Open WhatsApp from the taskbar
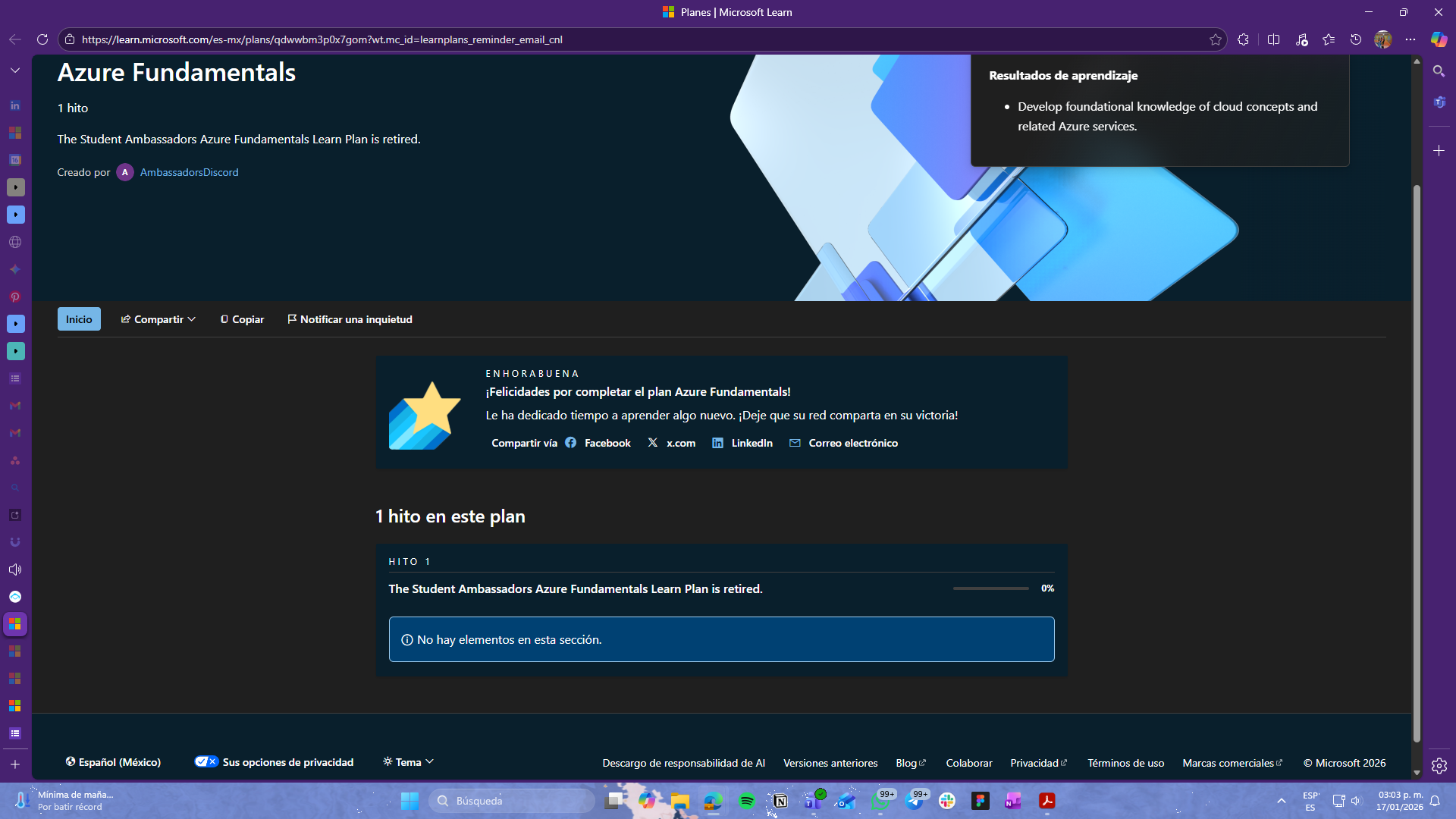The image size is (1456, 819). coord(880,801)
